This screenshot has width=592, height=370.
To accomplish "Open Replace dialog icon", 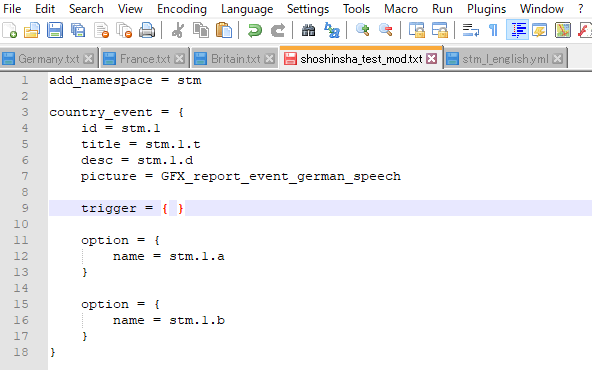I will (x=332, y=30).
